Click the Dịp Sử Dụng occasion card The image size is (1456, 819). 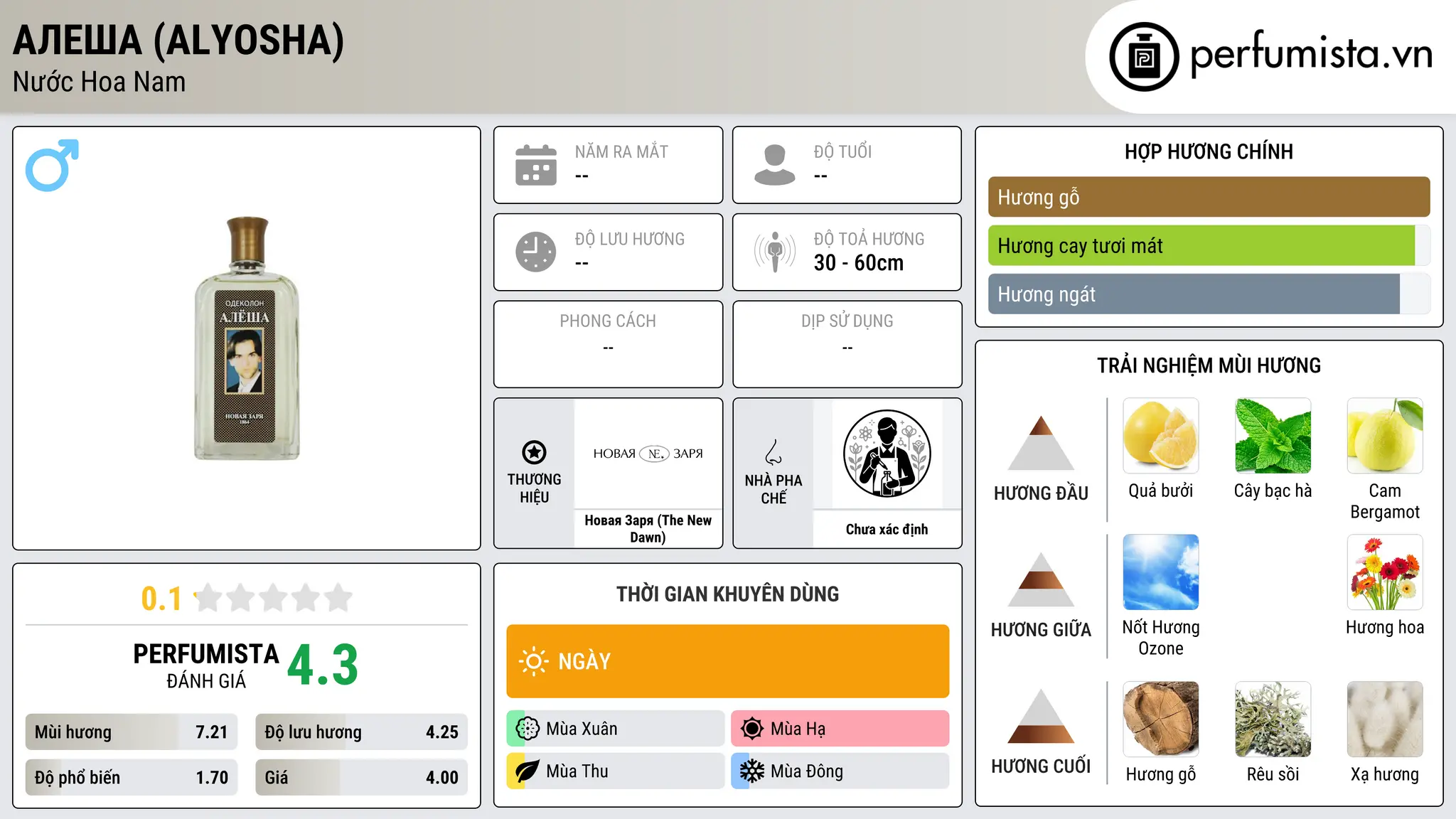[847, 344]
